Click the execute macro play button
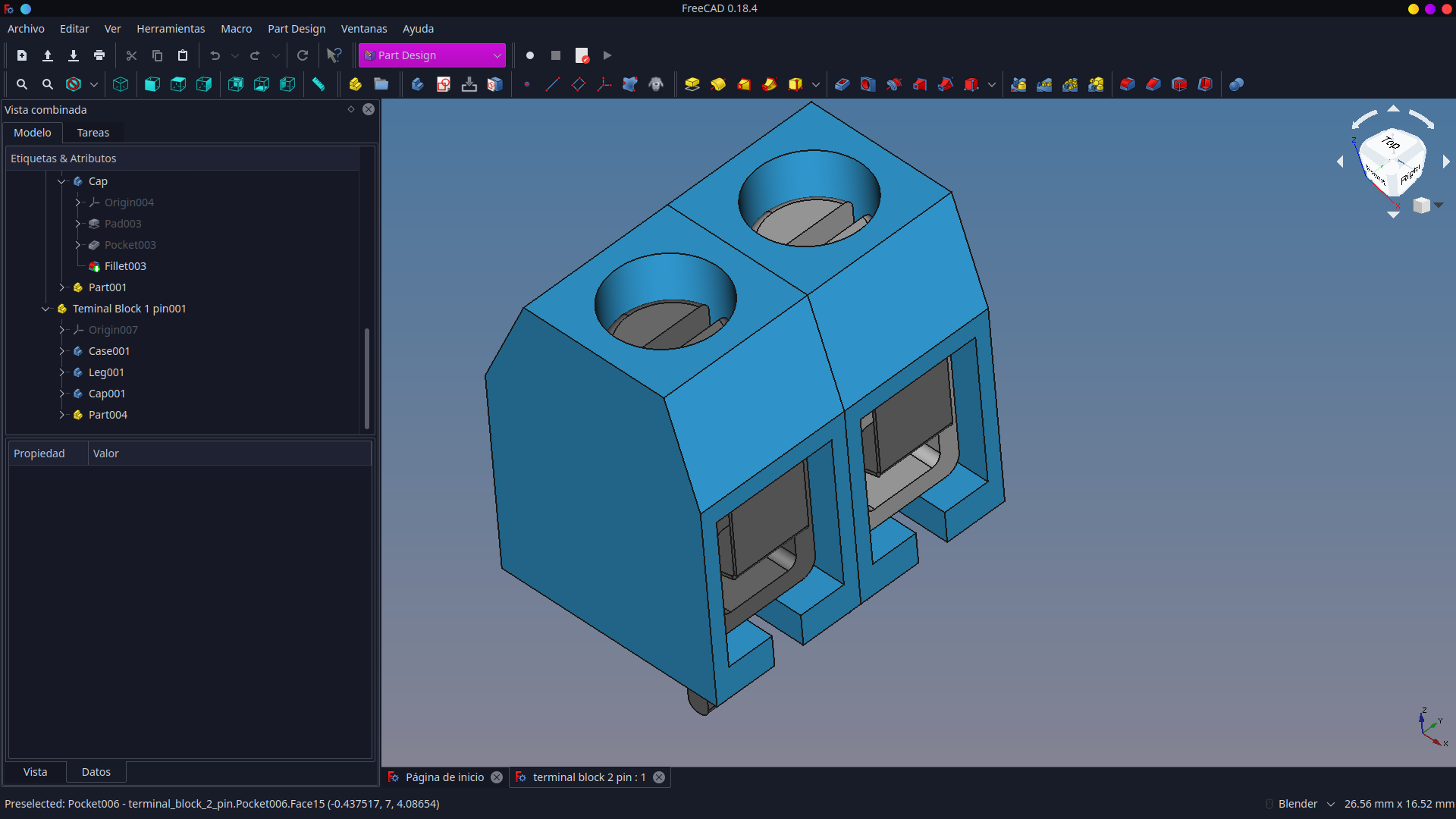 (x=607, y=55)
